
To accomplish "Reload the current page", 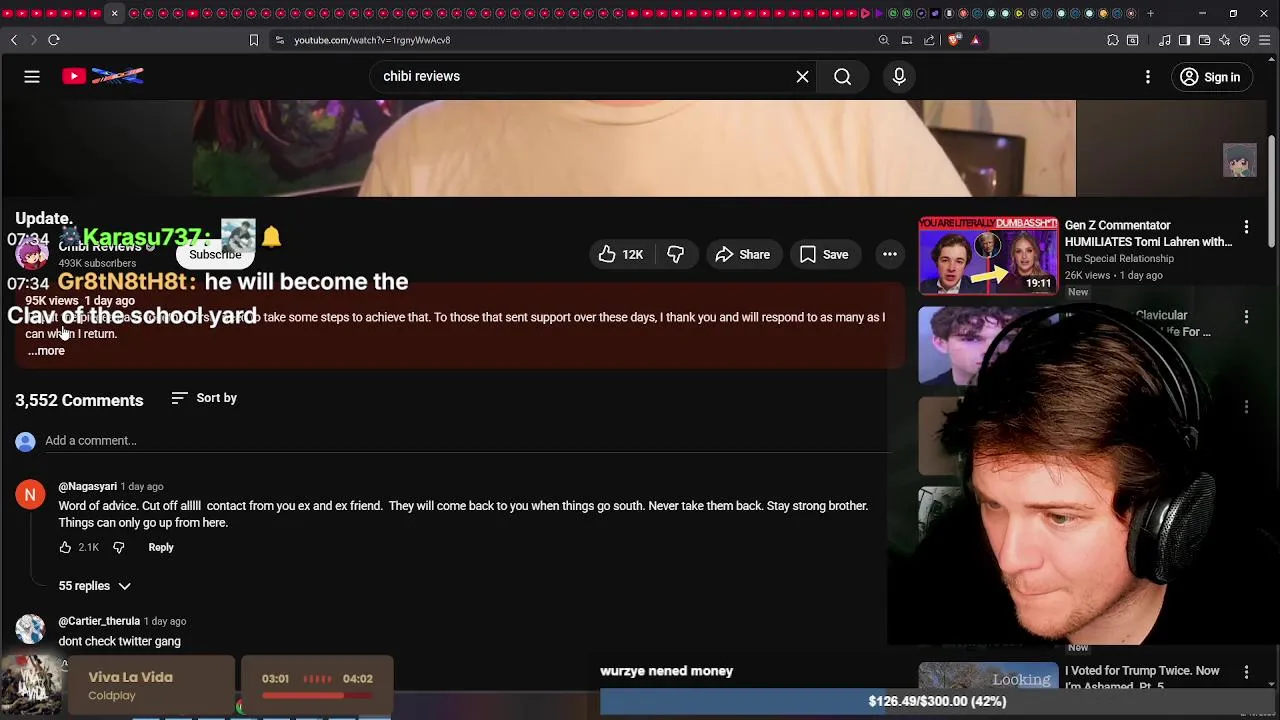I will coord(54,40).
